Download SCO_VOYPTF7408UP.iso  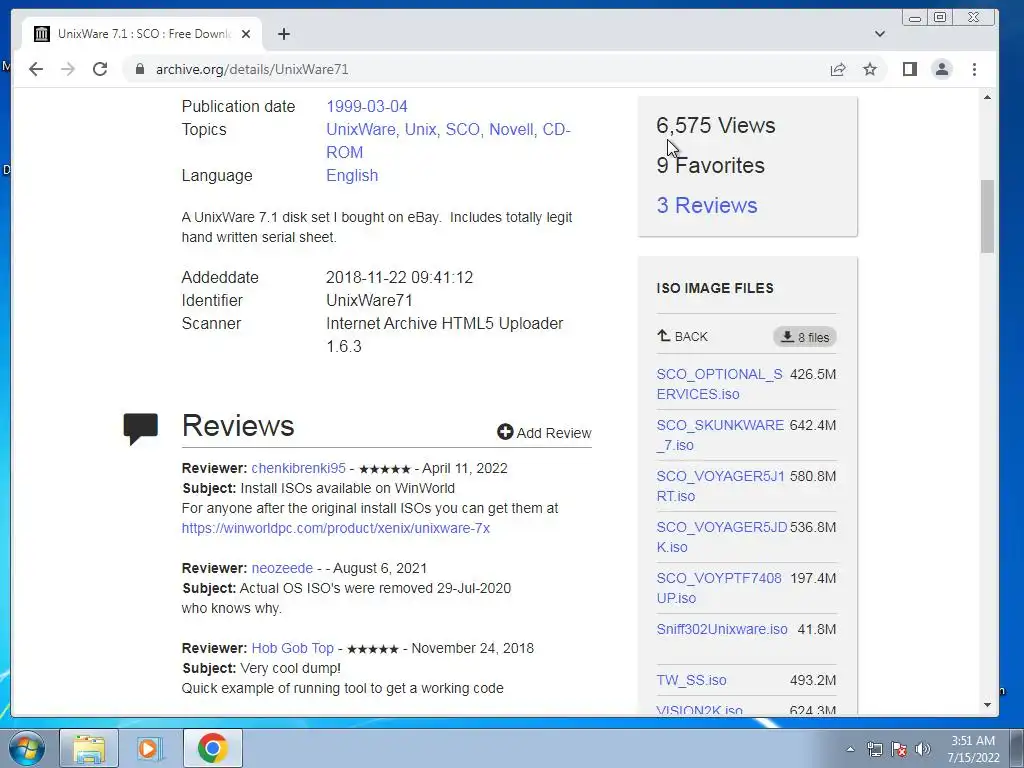click(x=718, y=588)
